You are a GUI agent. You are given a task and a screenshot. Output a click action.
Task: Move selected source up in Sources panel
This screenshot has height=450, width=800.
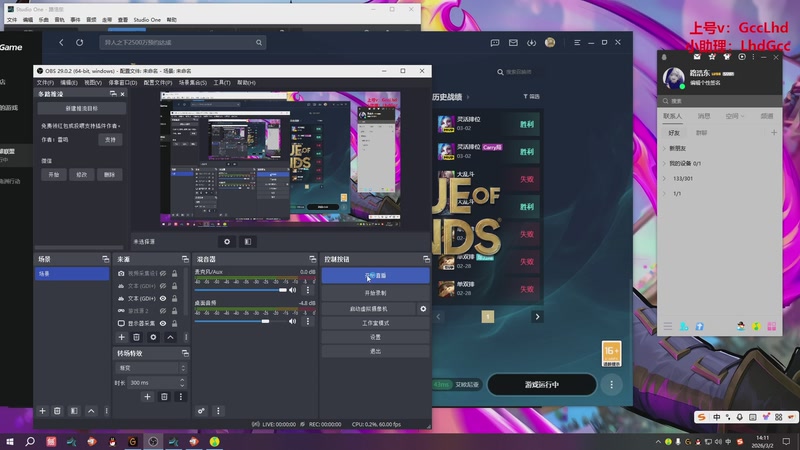[x=170, y=337]
